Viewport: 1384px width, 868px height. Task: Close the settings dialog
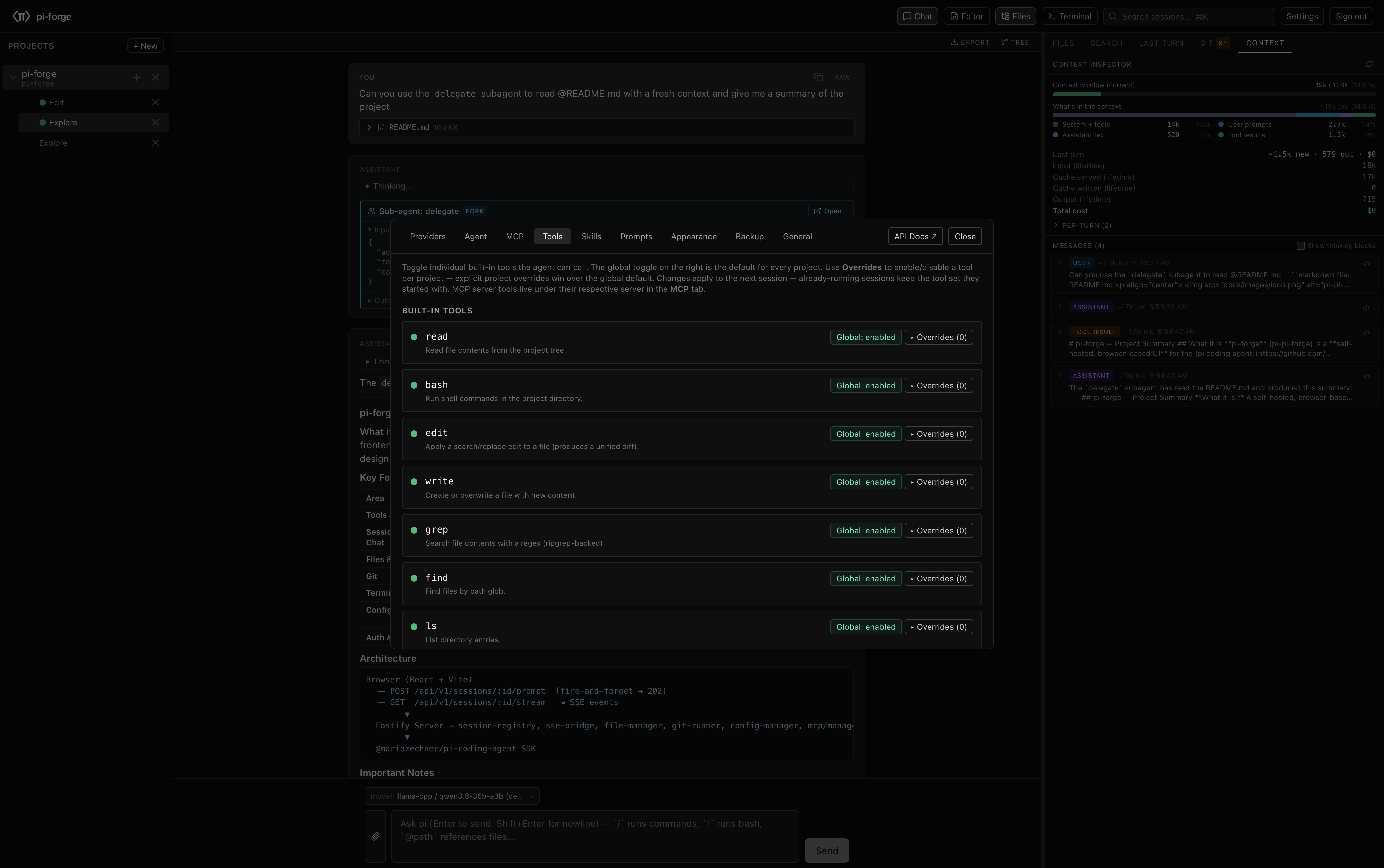[x=965, y=237]
